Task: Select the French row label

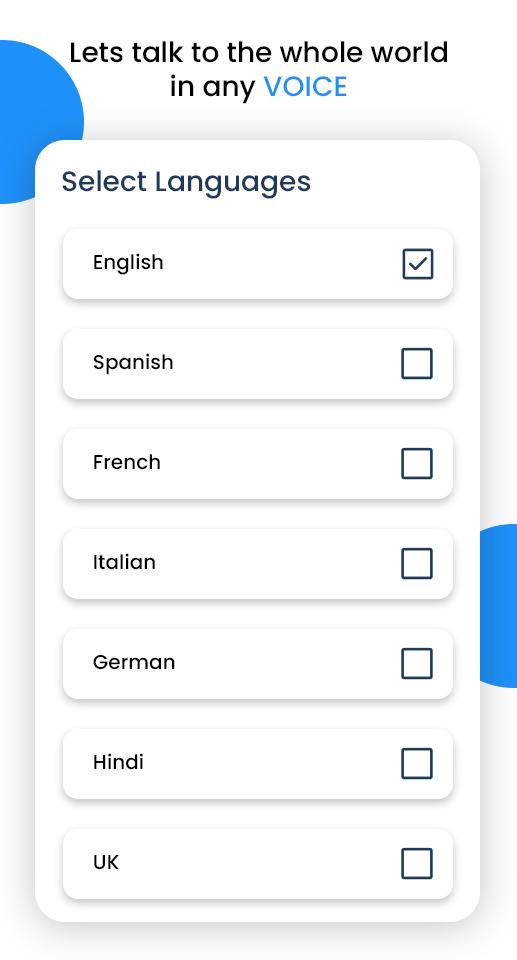Action: point(127,462)
